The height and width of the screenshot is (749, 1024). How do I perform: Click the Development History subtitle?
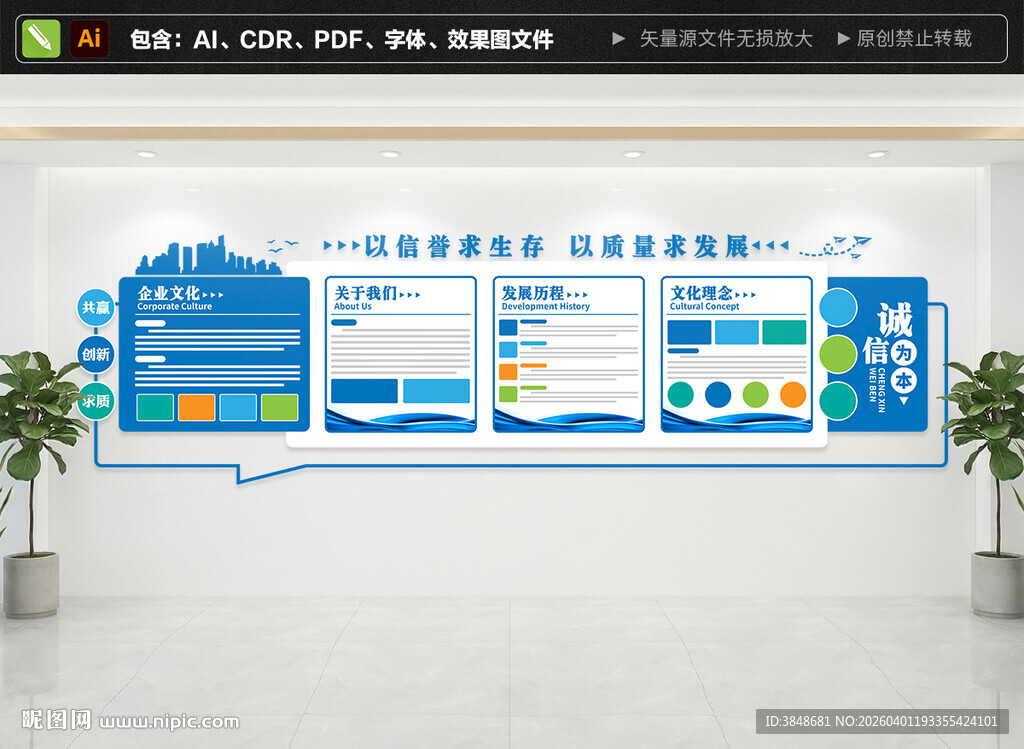[545, 306]
